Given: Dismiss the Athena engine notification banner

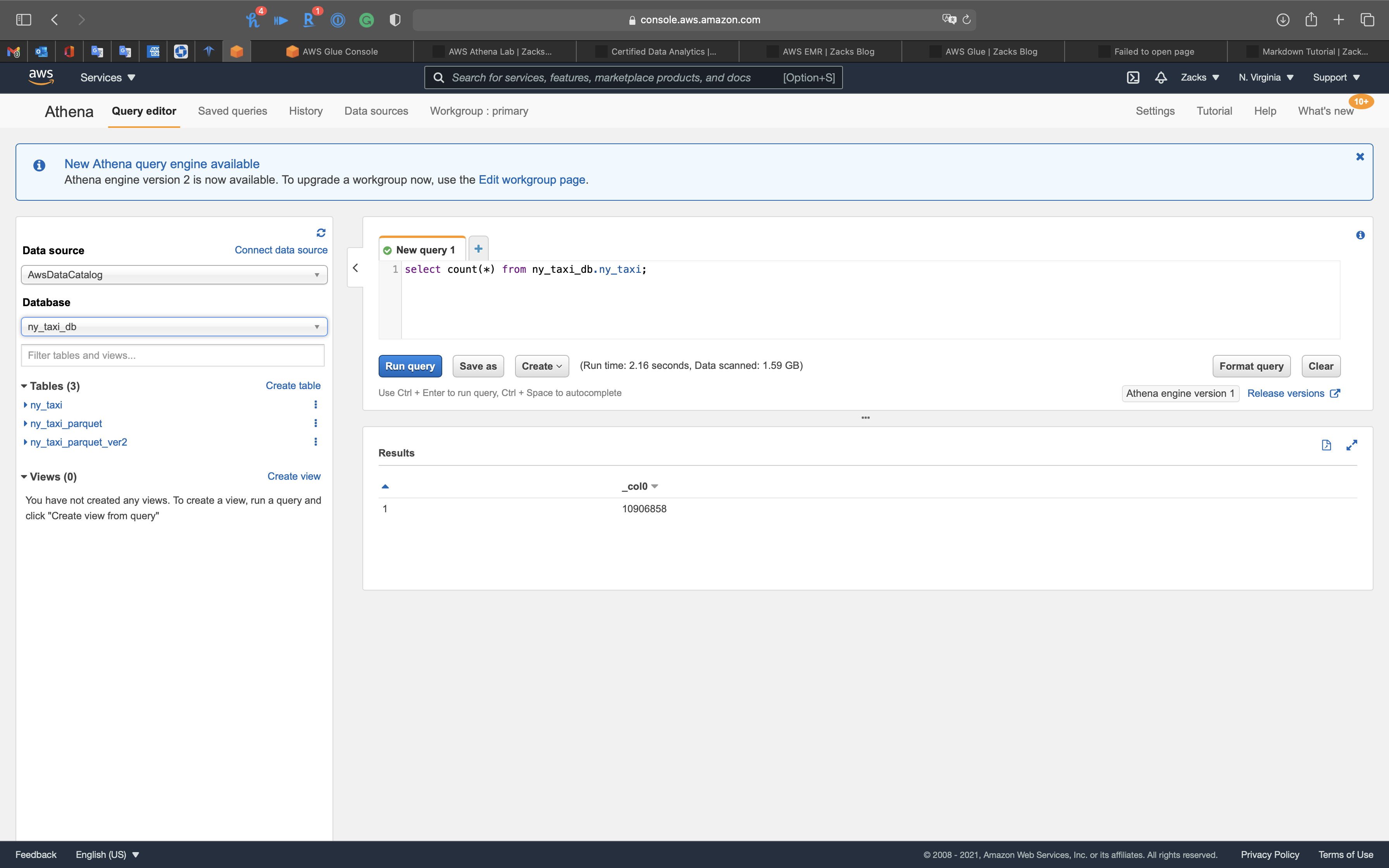Looking at the screenshot, I should [1360, 157].
